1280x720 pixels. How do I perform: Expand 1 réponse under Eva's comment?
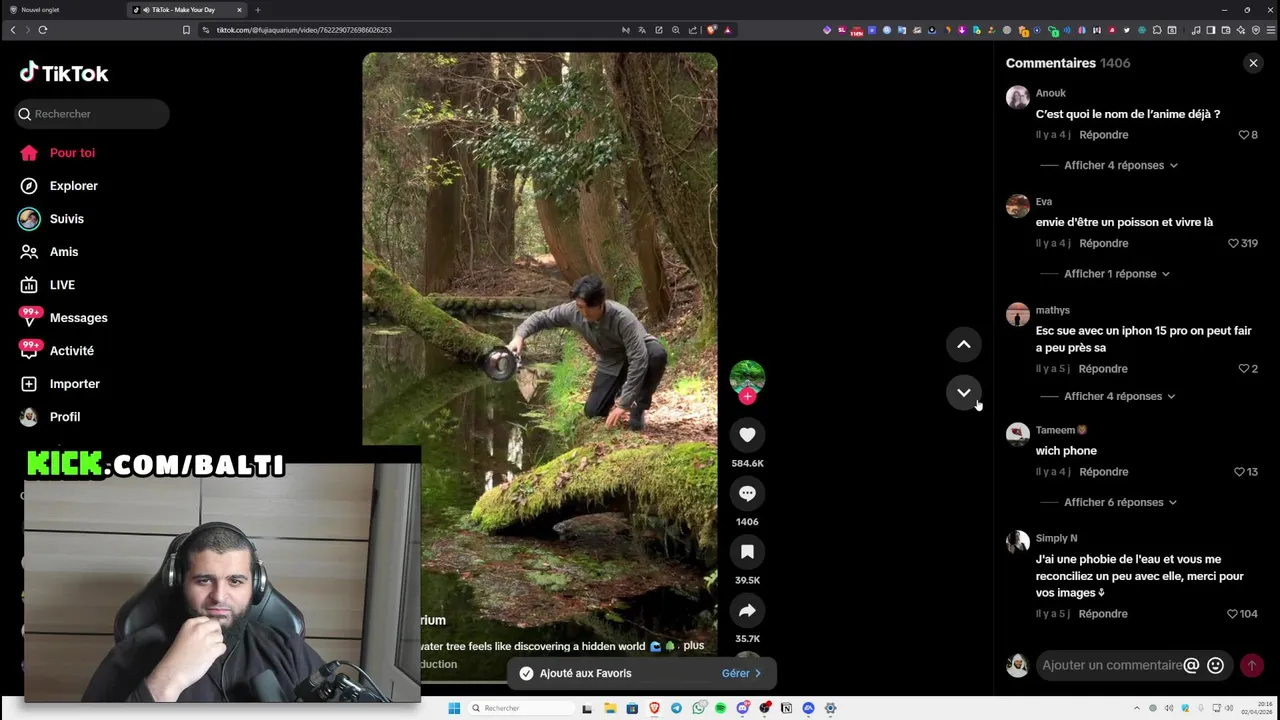point(1117,274)
